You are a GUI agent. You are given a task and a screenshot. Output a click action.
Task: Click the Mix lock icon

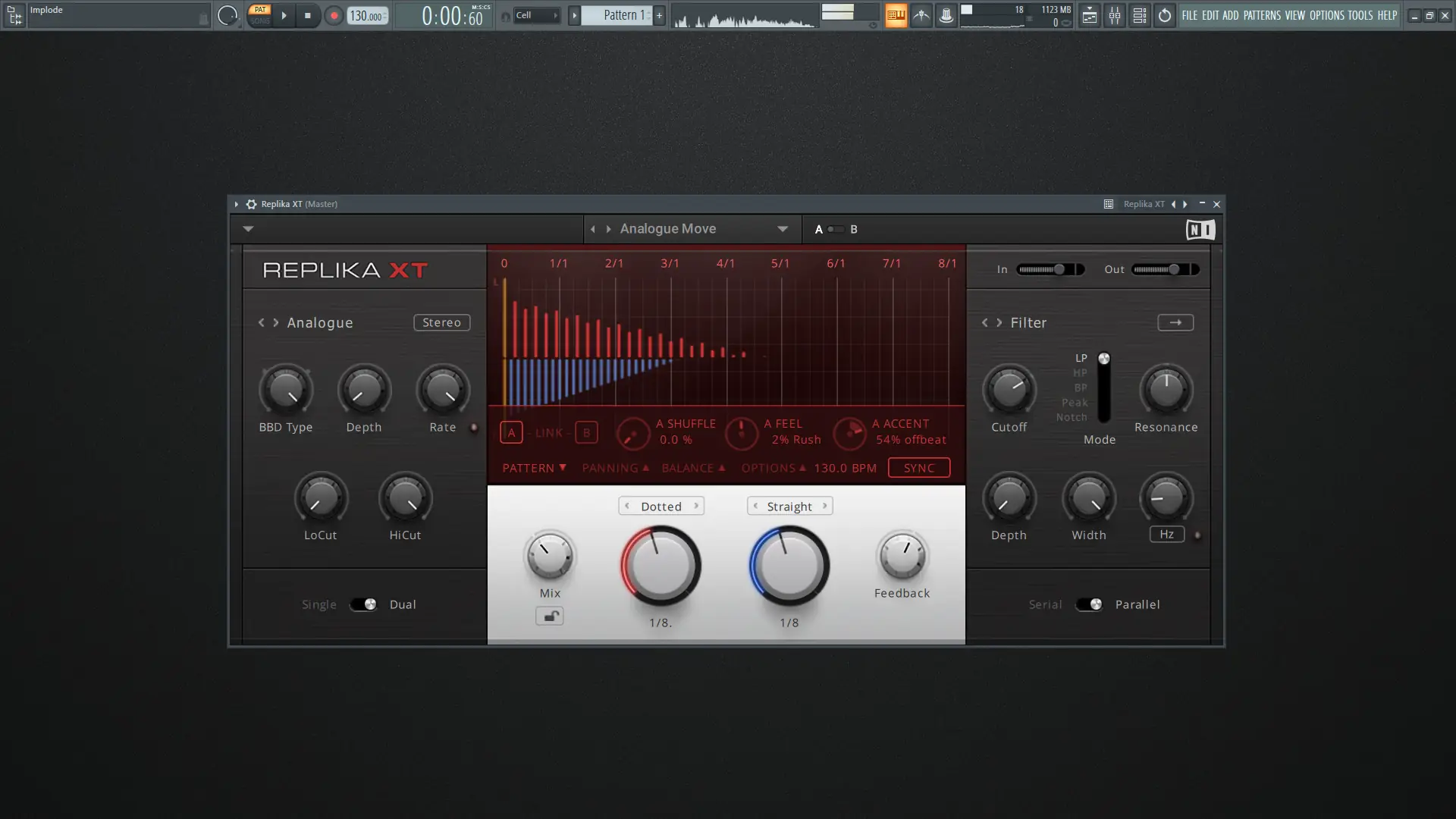click(x=550, y=617)
